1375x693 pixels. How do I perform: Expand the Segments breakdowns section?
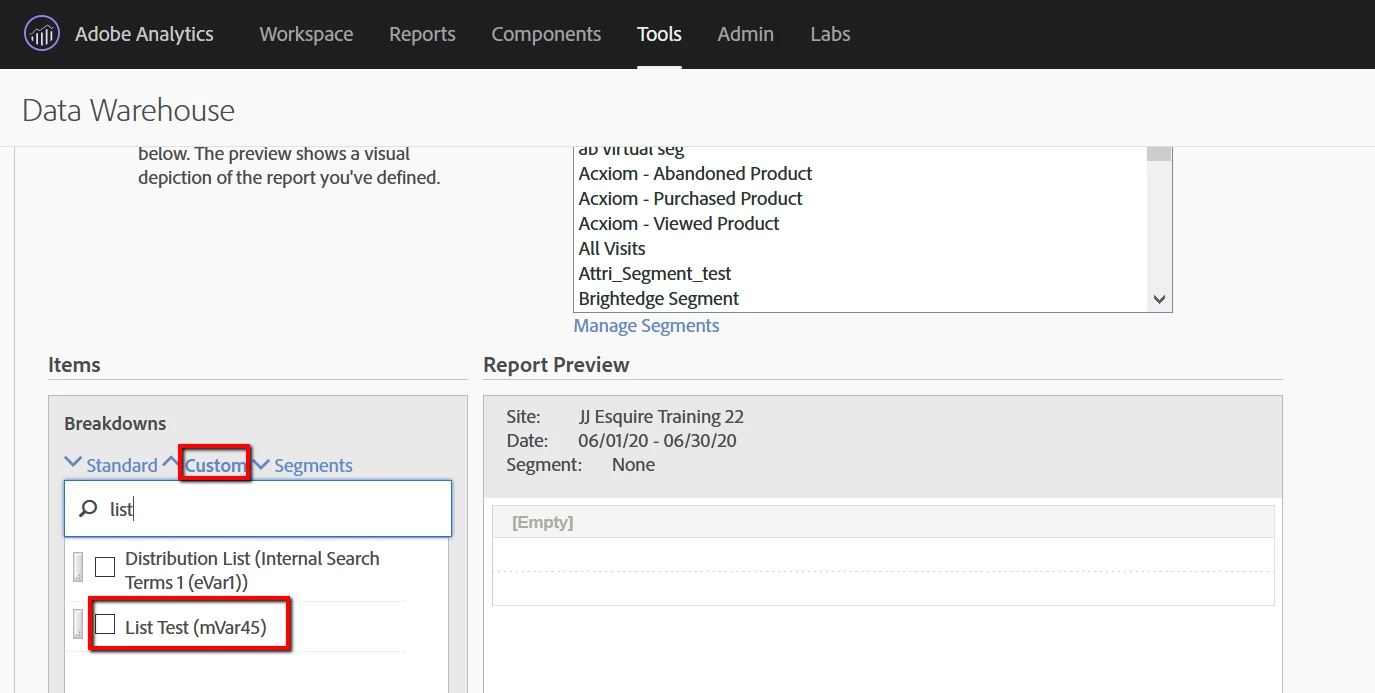302,465
